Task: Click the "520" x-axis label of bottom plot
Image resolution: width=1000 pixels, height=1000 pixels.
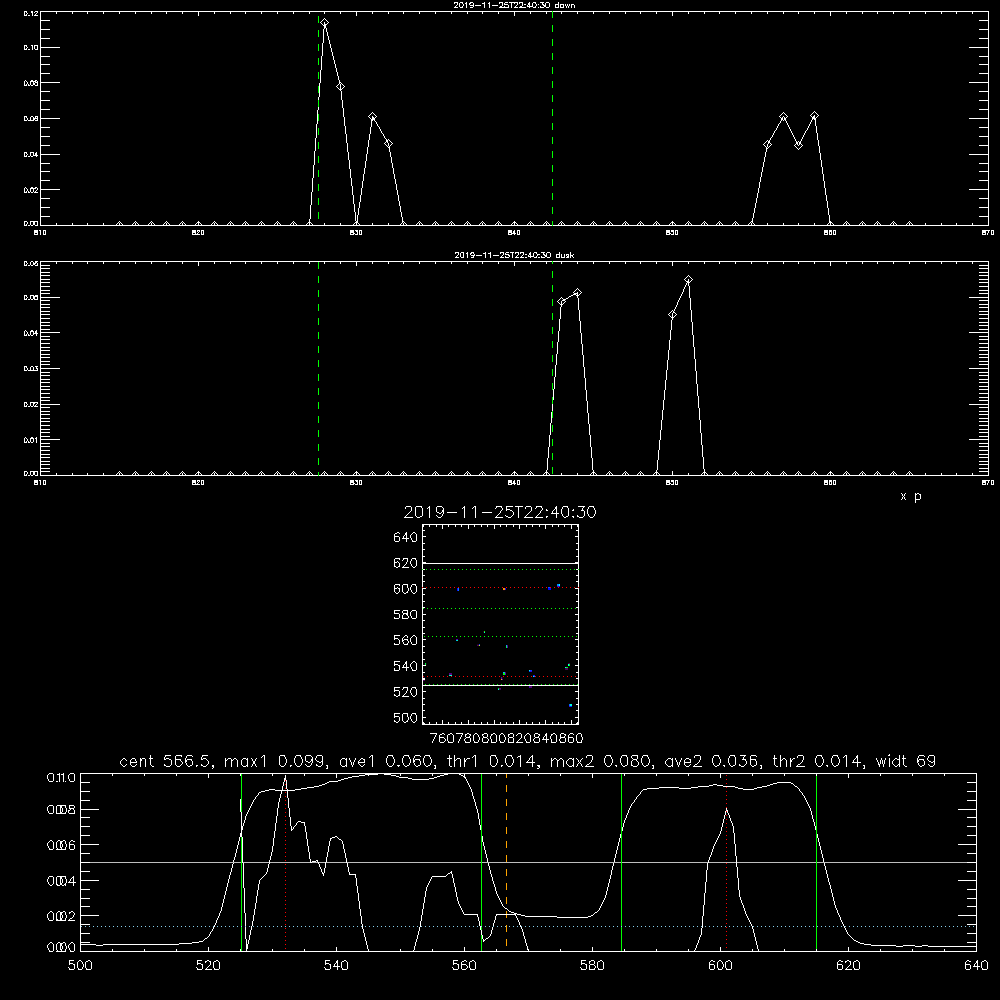Action: 208,966
